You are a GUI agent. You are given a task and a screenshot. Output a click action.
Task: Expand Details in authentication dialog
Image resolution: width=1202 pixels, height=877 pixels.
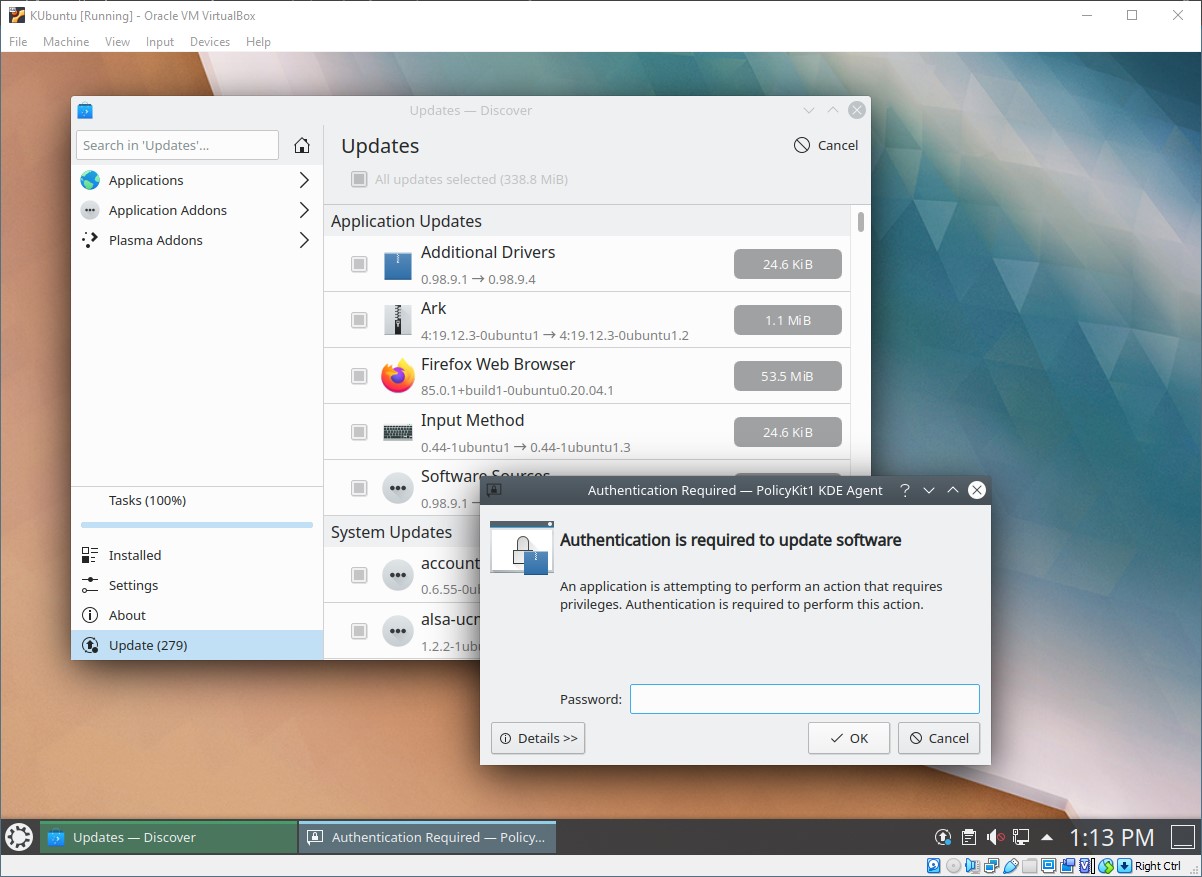coord(538,738)
